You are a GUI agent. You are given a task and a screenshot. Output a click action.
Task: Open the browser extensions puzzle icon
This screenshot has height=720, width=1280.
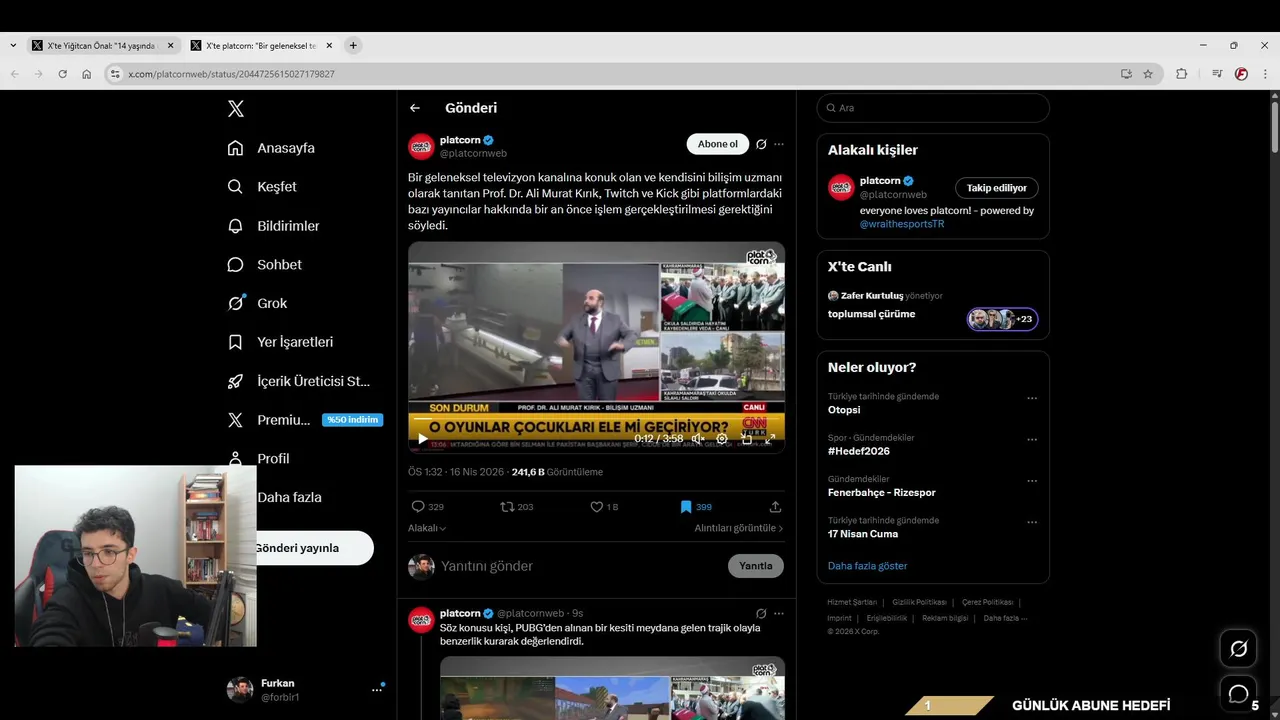tap(1181, 74)
